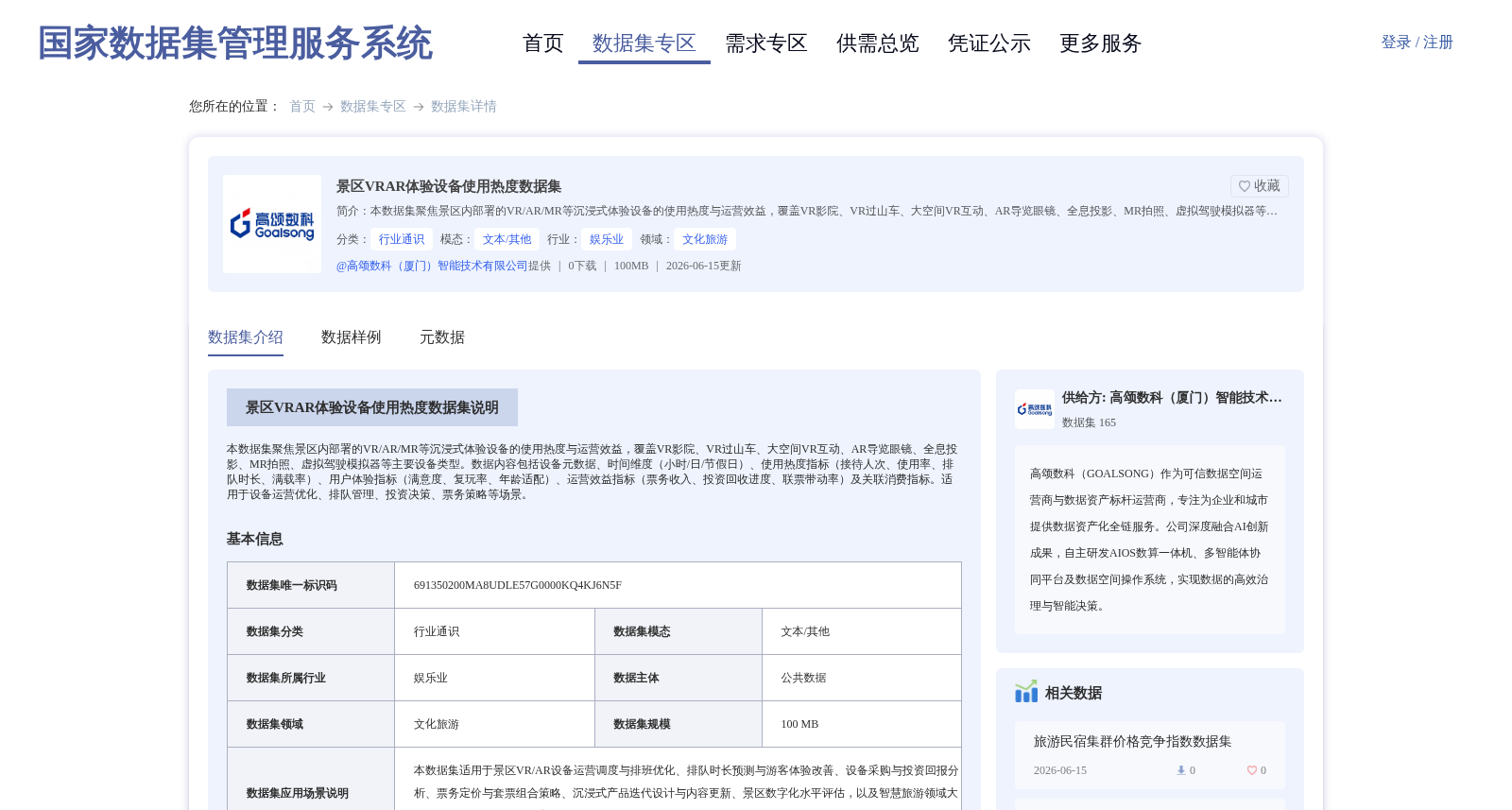The height and width of the screenshot is (810, 1512).
Task: Open 旅游民宿集群价格竞争指数数据集 related dataset
Action: [1133, 742]
